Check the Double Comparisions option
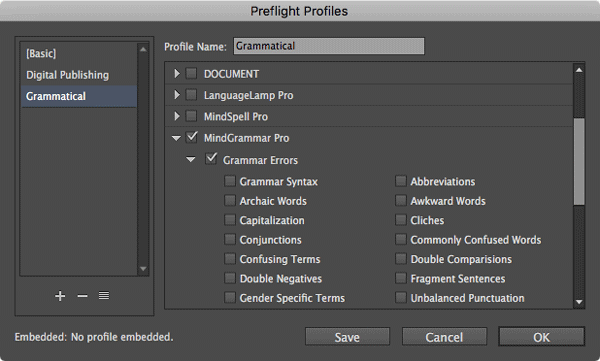 click(401, 259)
